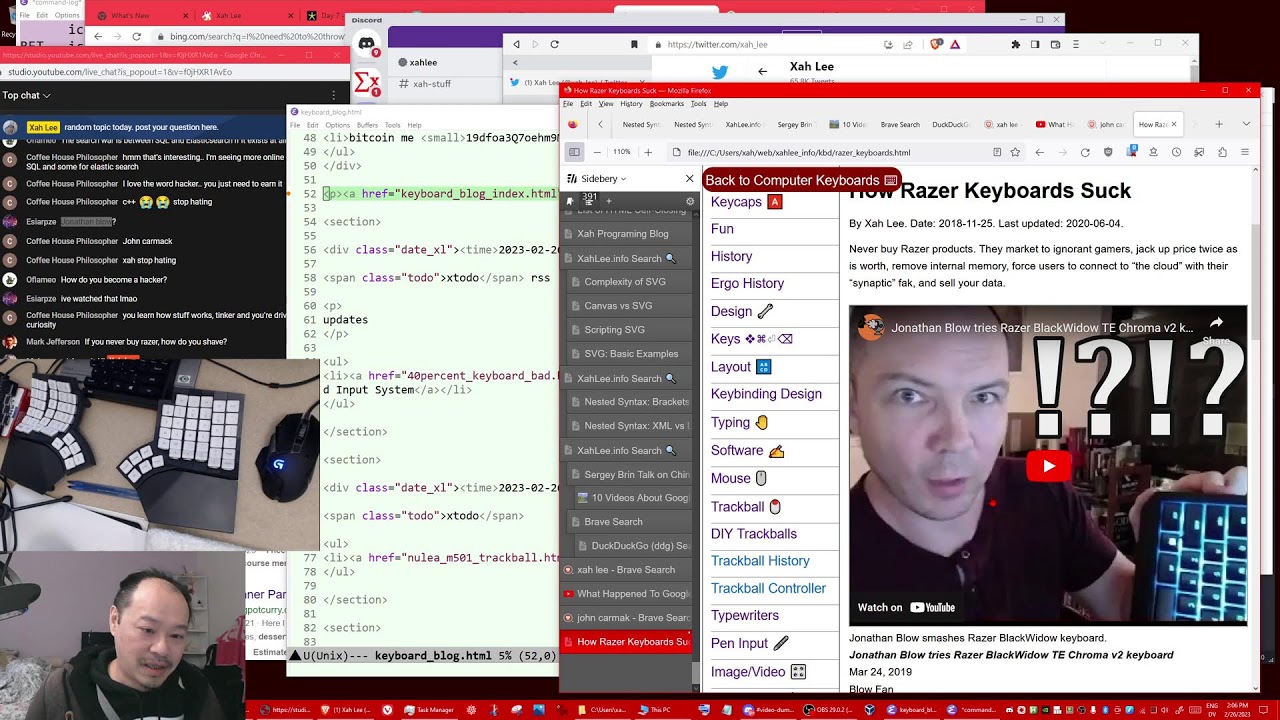Open the Typewriters link
The height and width of the screenshot is (720, 1280).
click(x=744, y=616)
